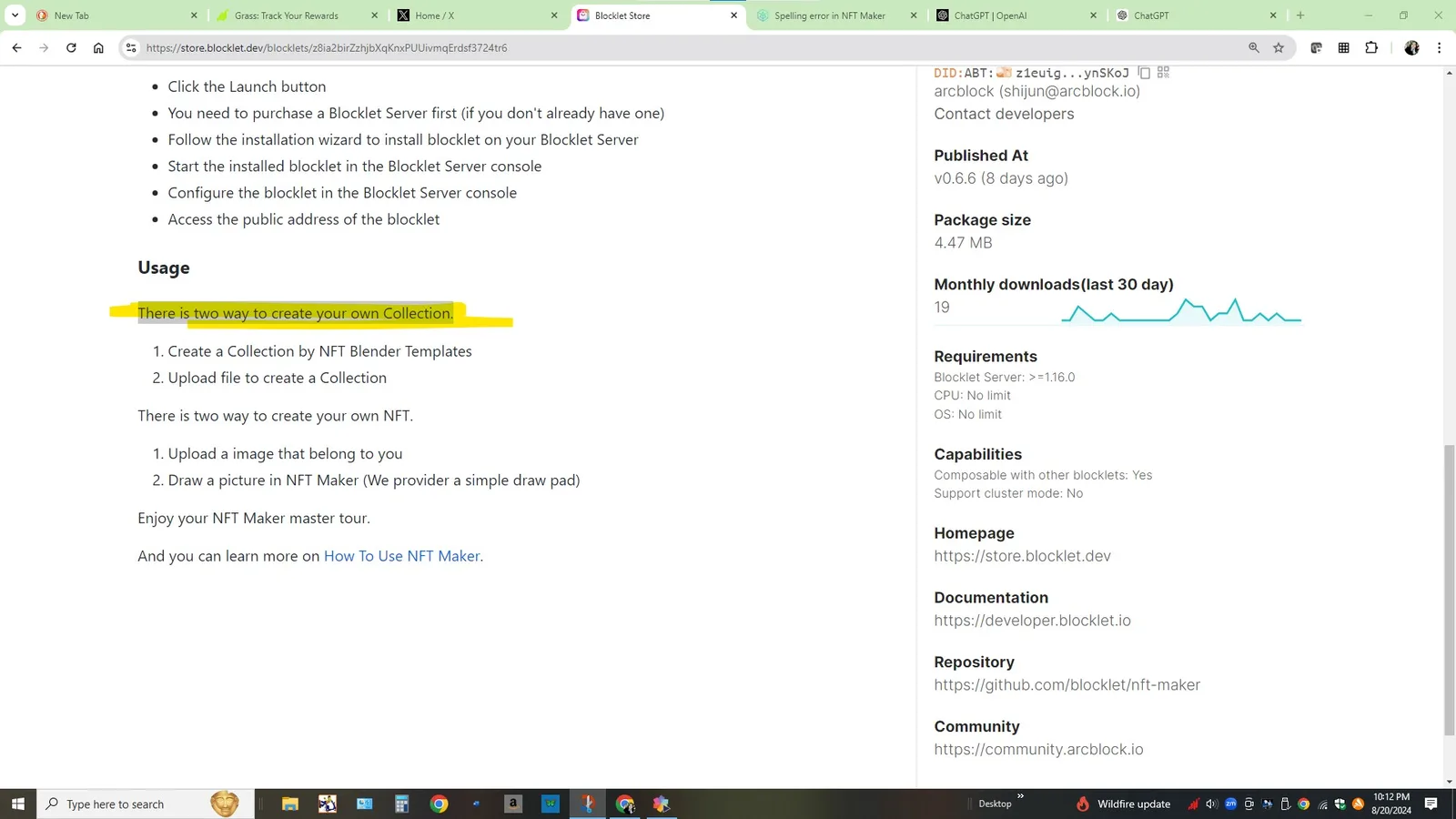Open the volume control in system tray
The image size is (1456, 819).
click(x=1211, y=804)
